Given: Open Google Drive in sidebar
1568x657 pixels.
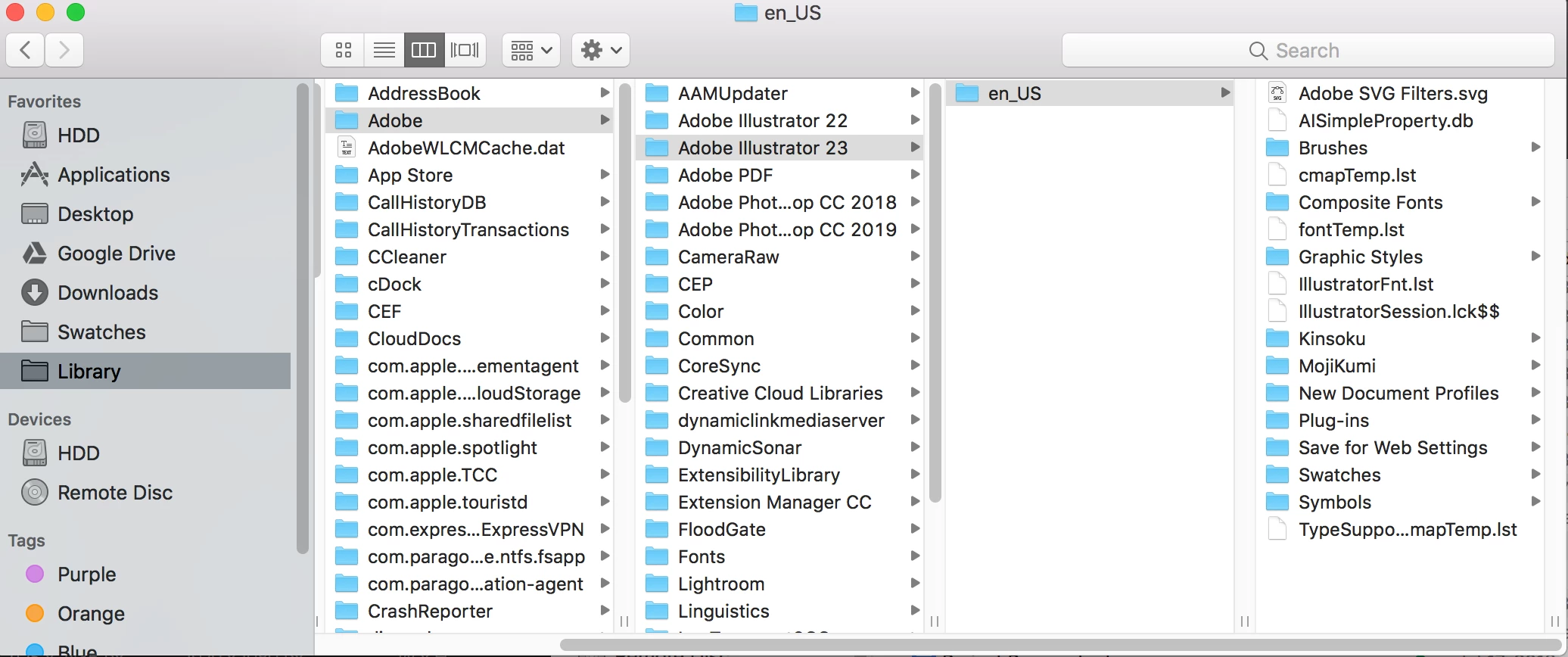Looking at the screenshot, I should 145,254.
